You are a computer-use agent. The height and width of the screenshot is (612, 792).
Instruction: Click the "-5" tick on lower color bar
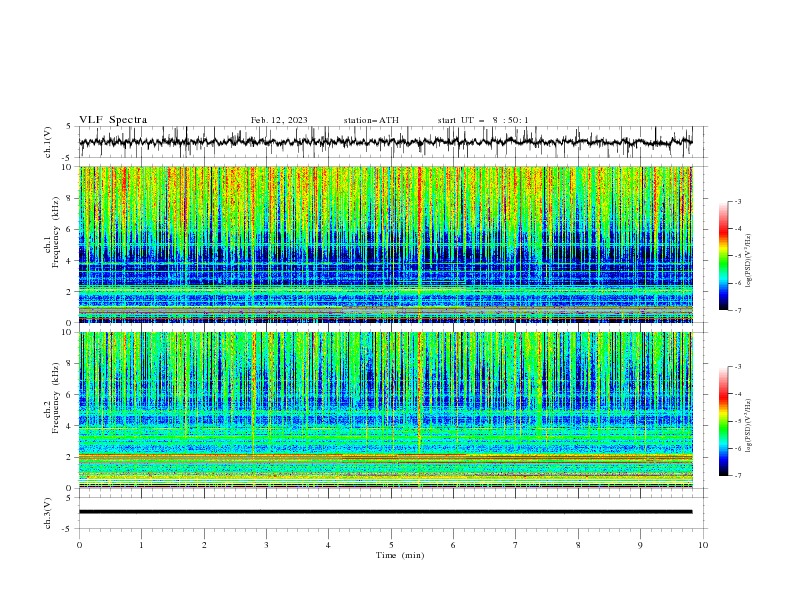coord(738,421)
